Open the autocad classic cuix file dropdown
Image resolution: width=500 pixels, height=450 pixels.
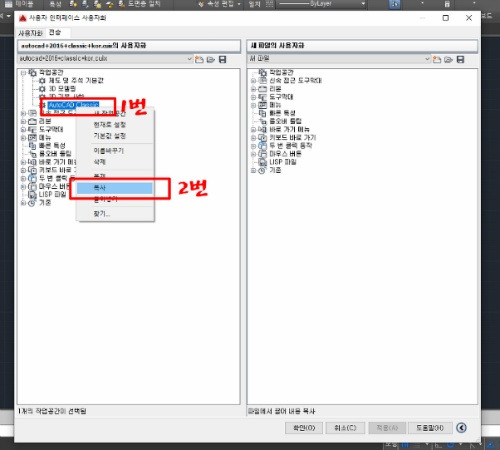pyautogui.click(x=189, y=59)
